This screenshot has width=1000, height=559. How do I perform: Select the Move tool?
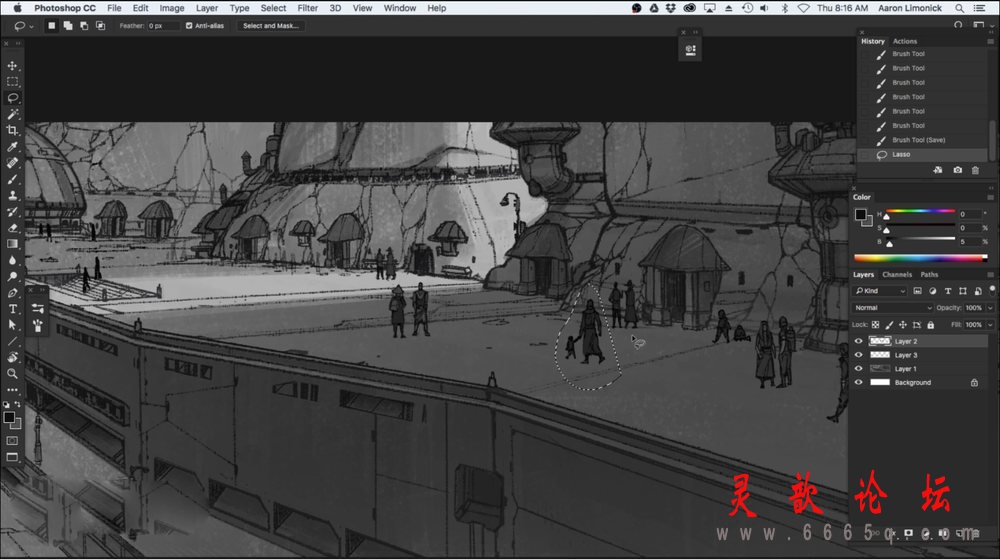[12, 66]
